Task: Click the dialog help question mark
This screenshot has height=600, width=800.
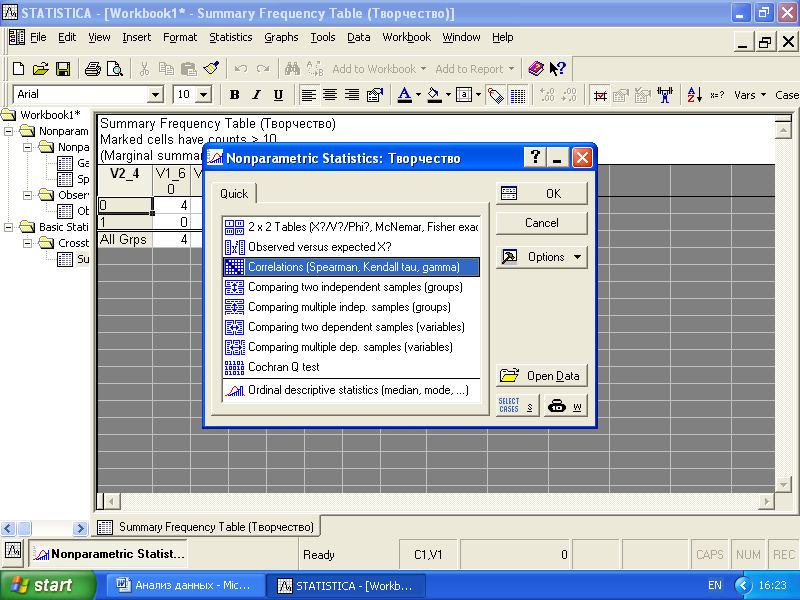Action: click(x=535, y=157)
